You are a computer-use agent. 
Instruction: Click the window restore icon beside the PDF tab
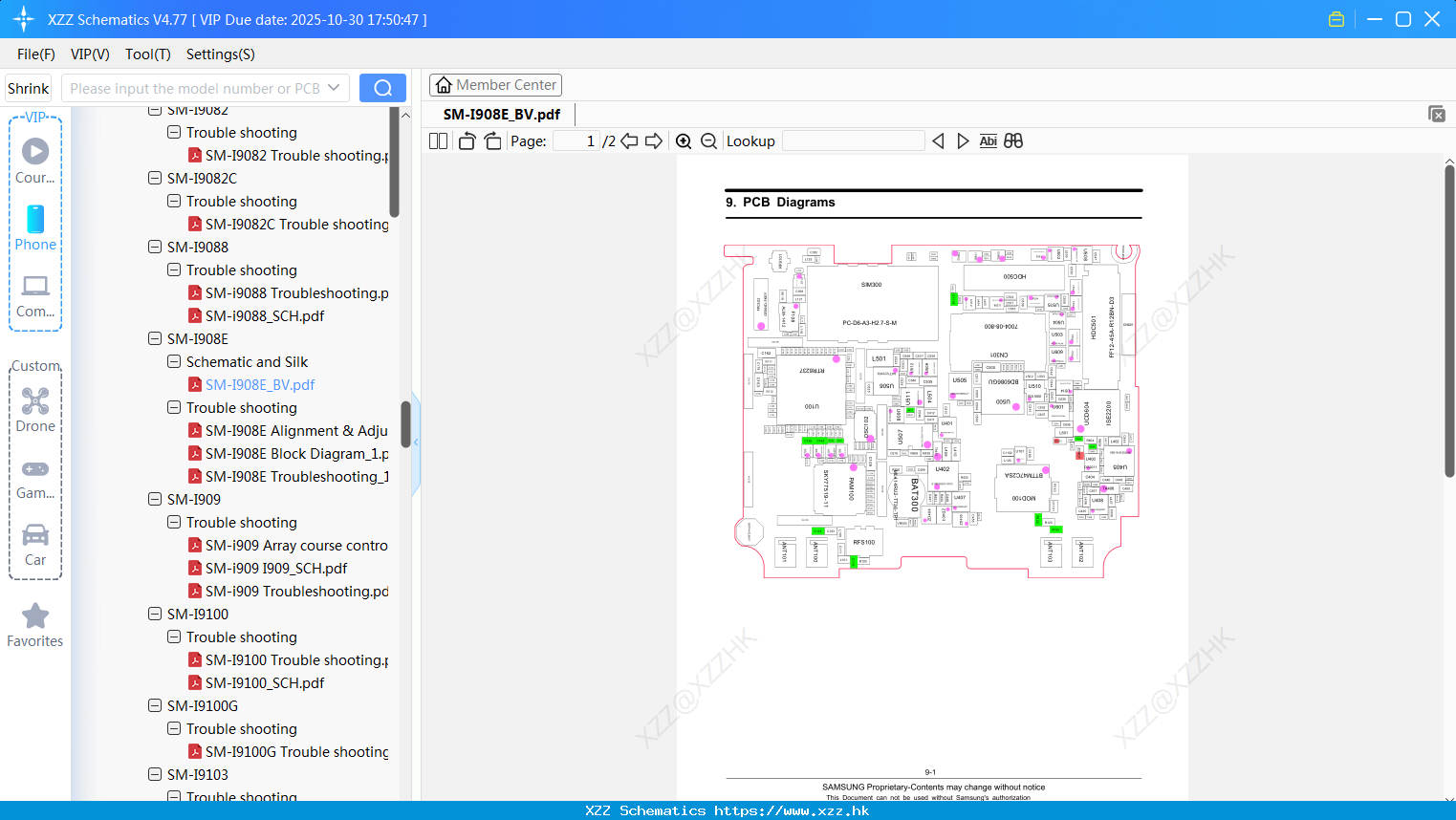pos(1437,114)
